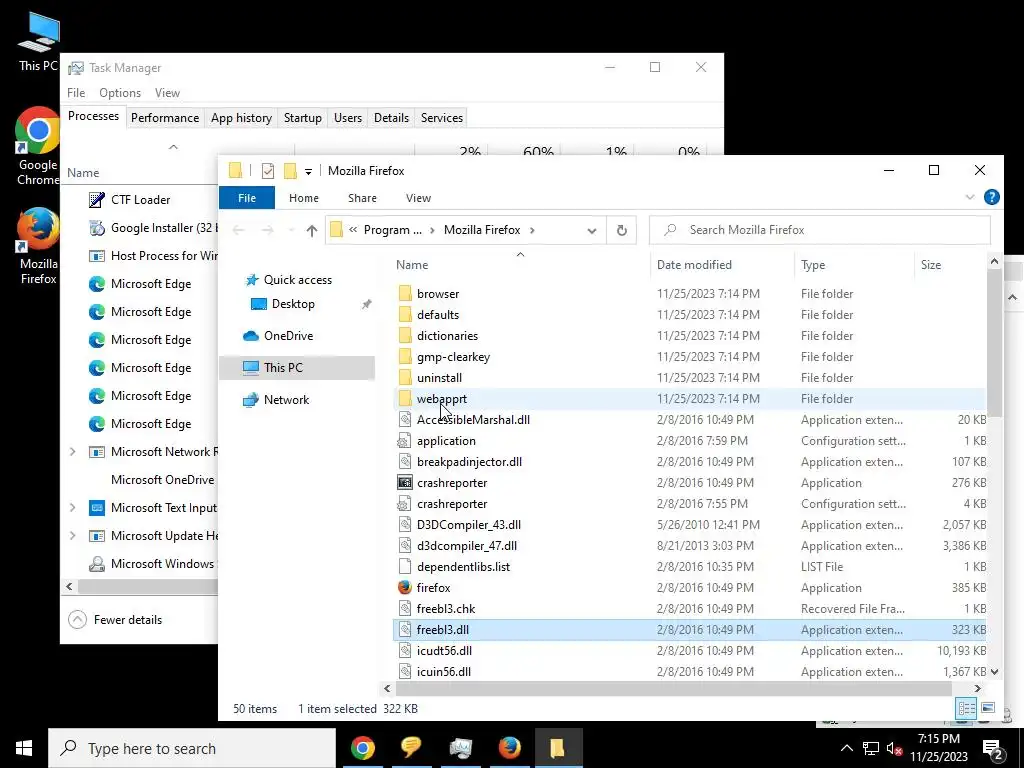Select the browser folder icon
Viewport: 1024px width, 768px height.
pyautogui.click(x=405, y=294)
